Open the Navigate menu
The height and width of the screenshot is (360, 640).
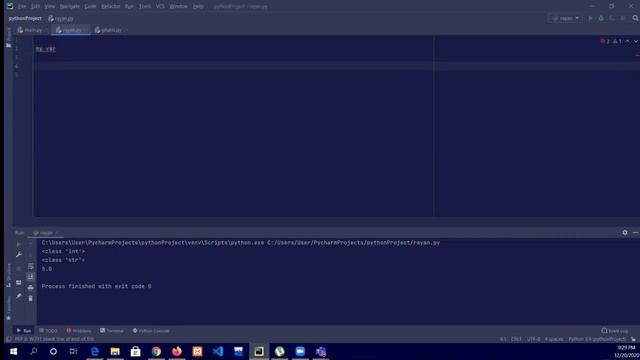coord(70,7)
